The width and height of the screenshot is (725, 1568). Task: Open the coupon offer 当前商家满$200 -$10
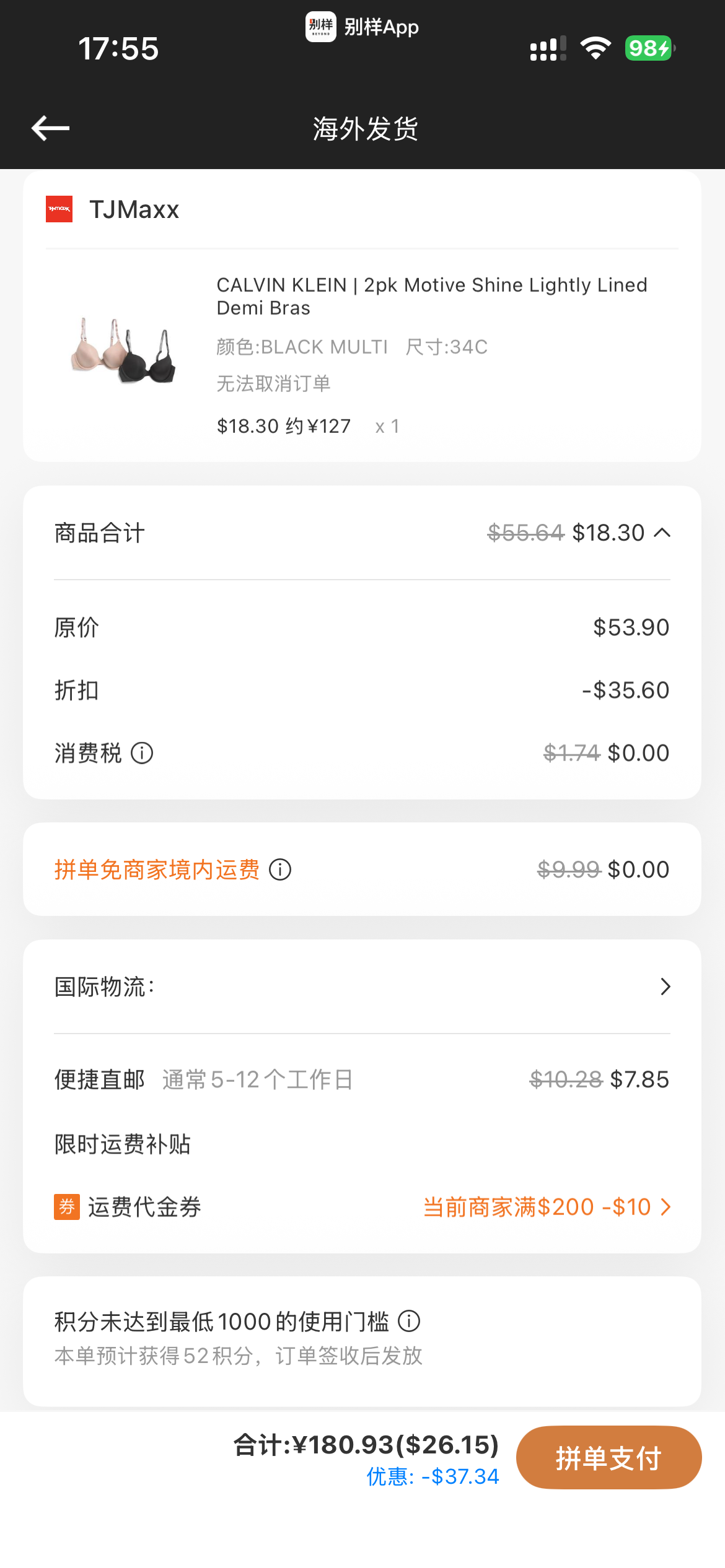coord(547,1207)
